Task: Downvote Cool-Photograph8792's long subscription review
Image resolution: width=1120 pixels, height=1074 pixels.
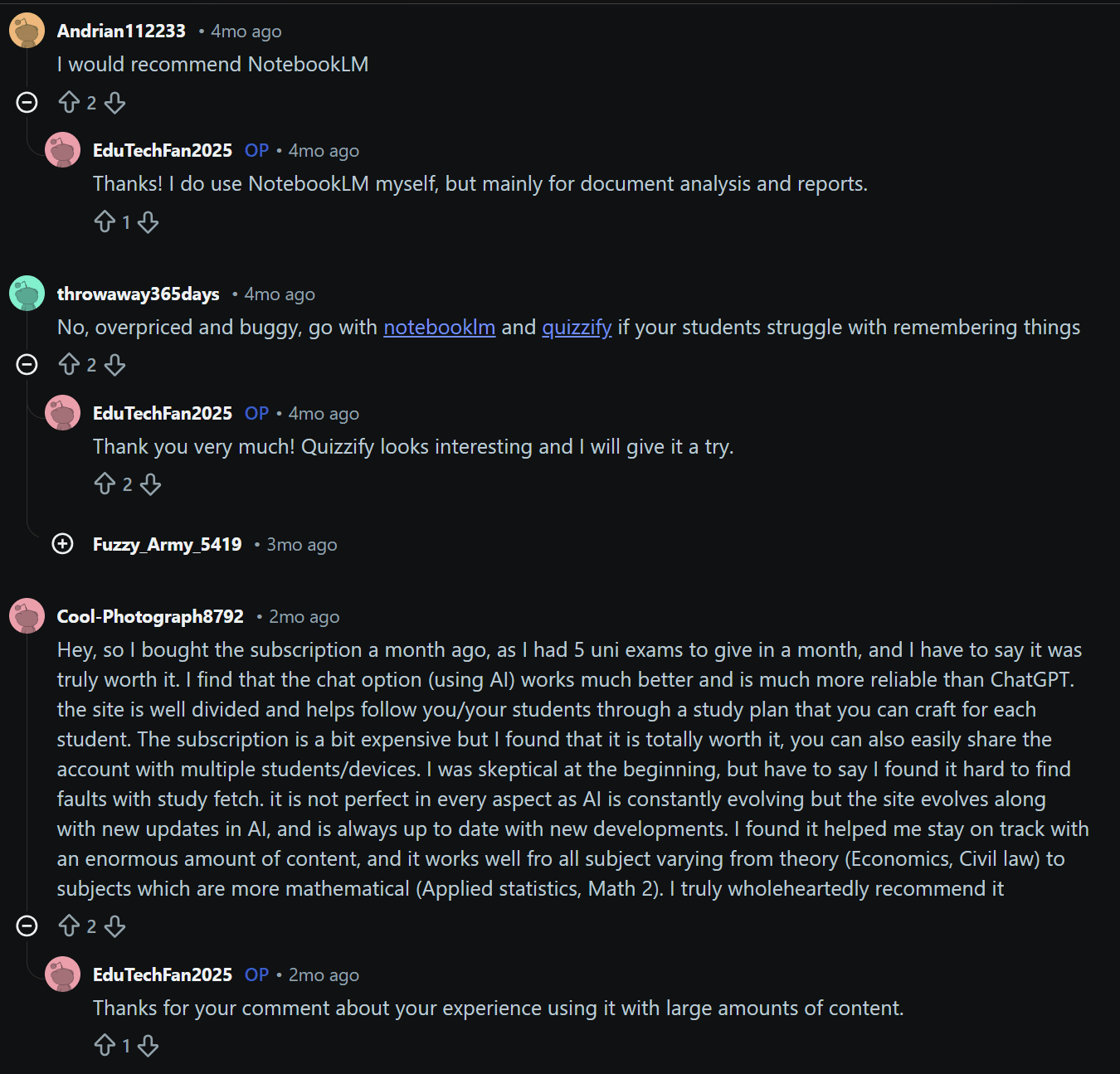Action: (115, 926)
